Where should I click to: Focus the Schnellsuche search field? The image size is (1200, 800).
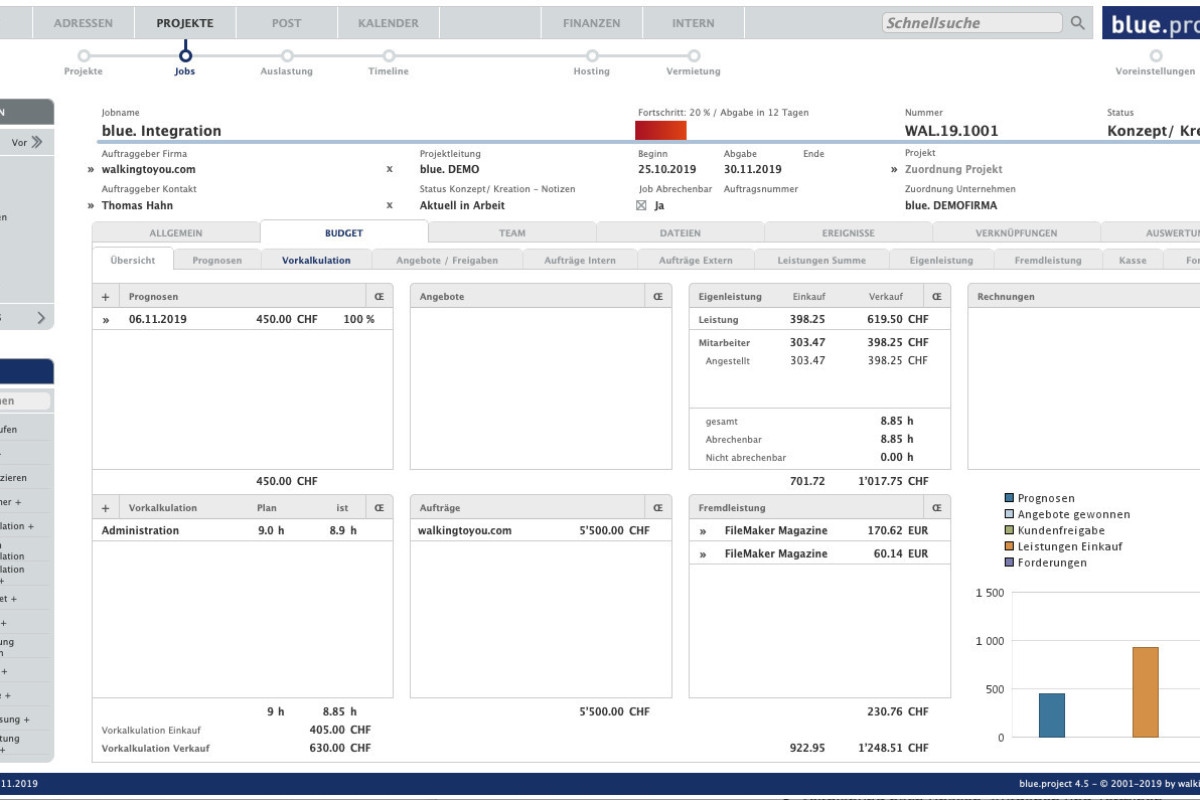[971, 23]
